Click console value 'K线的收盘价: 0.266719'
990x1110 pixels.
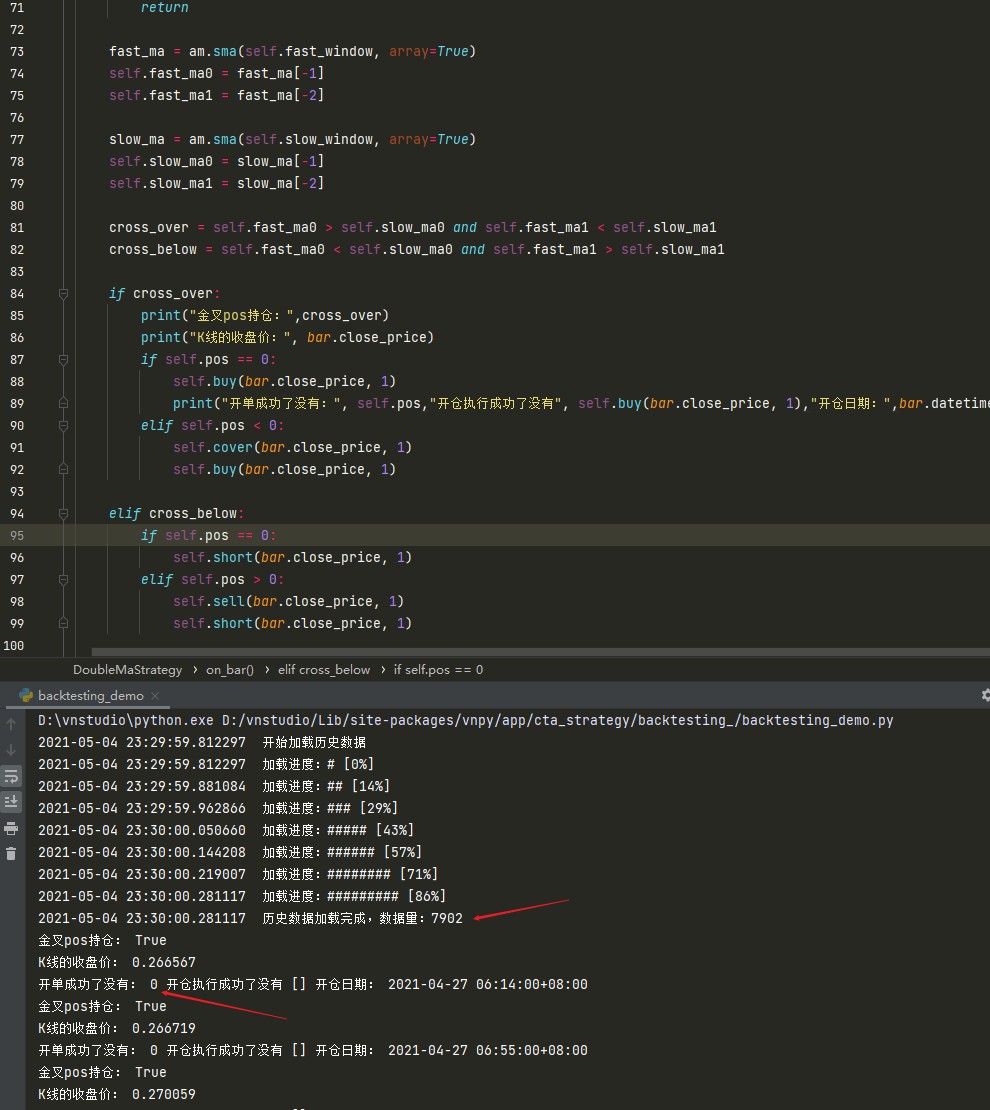pos(117,1029)
